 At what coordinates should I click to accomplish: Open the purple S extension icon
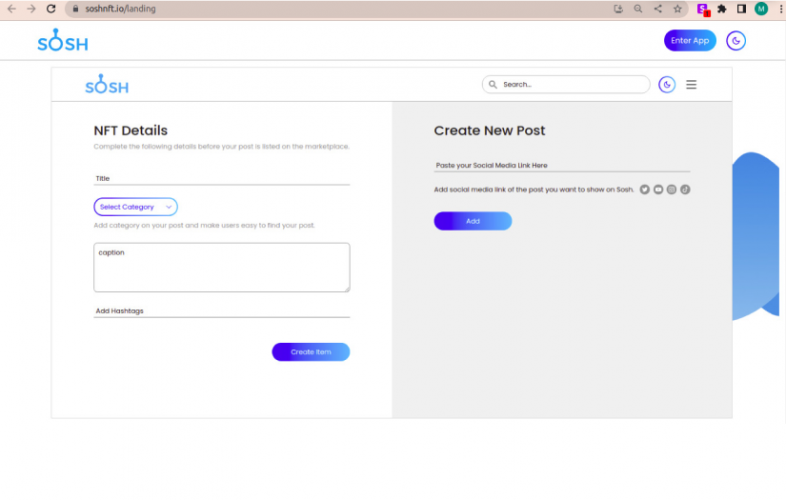pos(703,9)
